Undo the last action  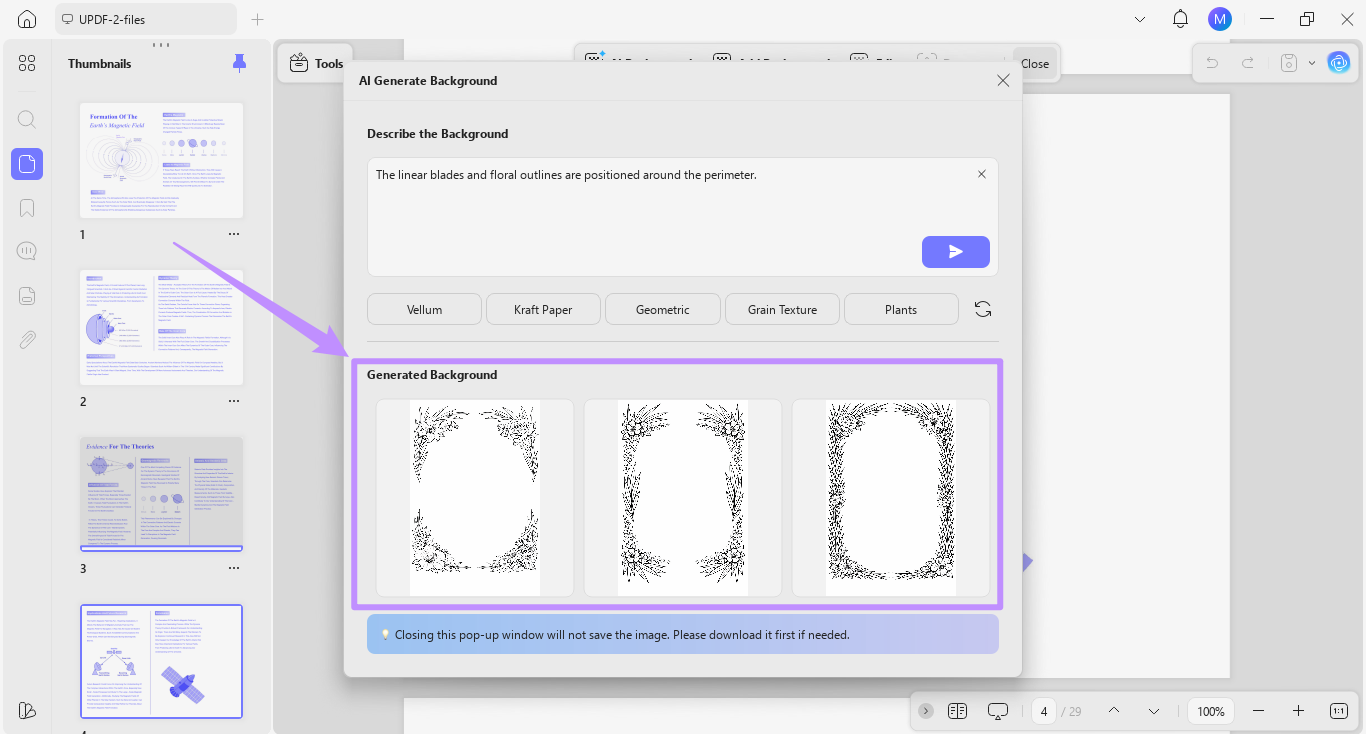point(1212,63)
